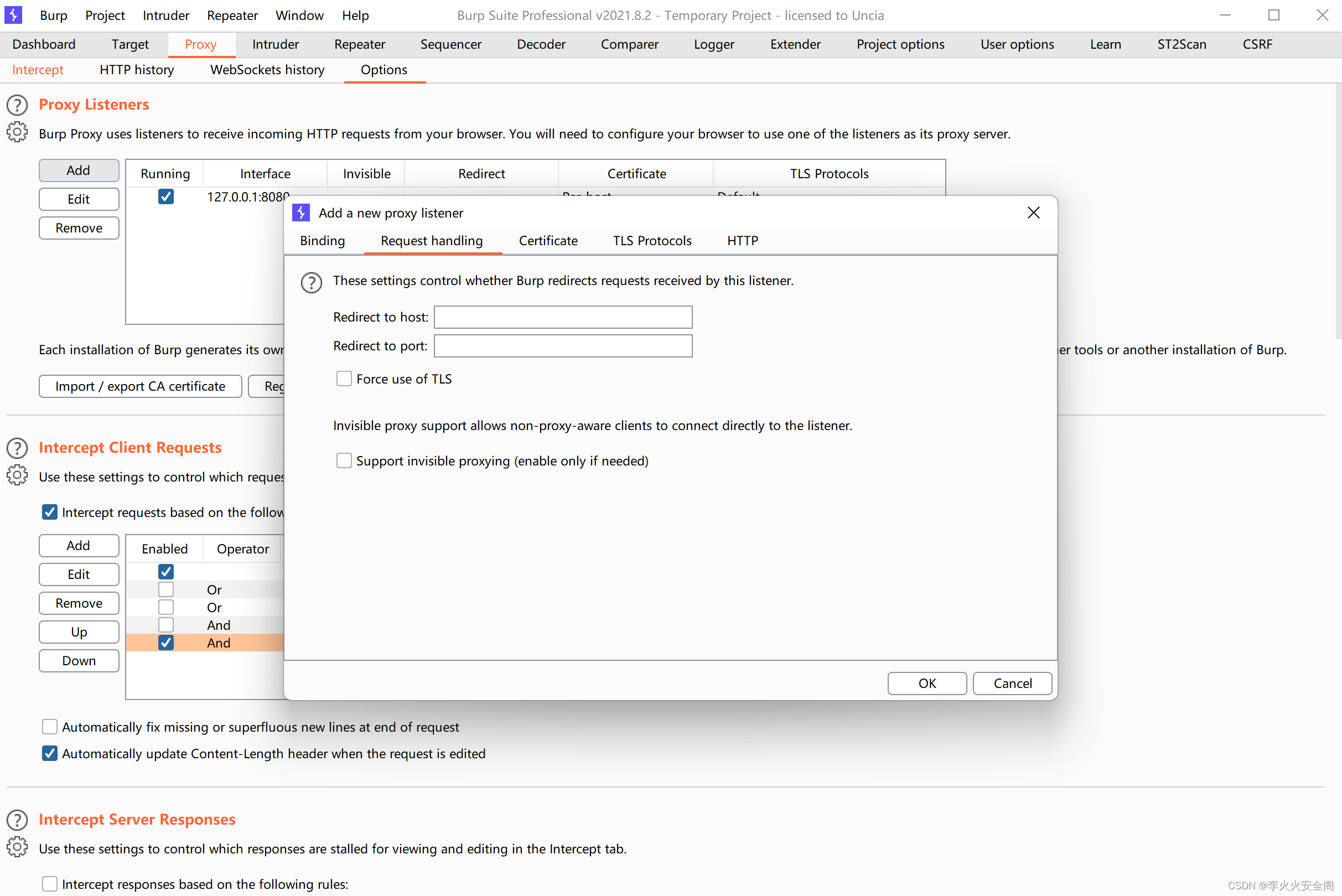
Task: Toggle Automatically update Content-Length header
Action: click(50, 754)
